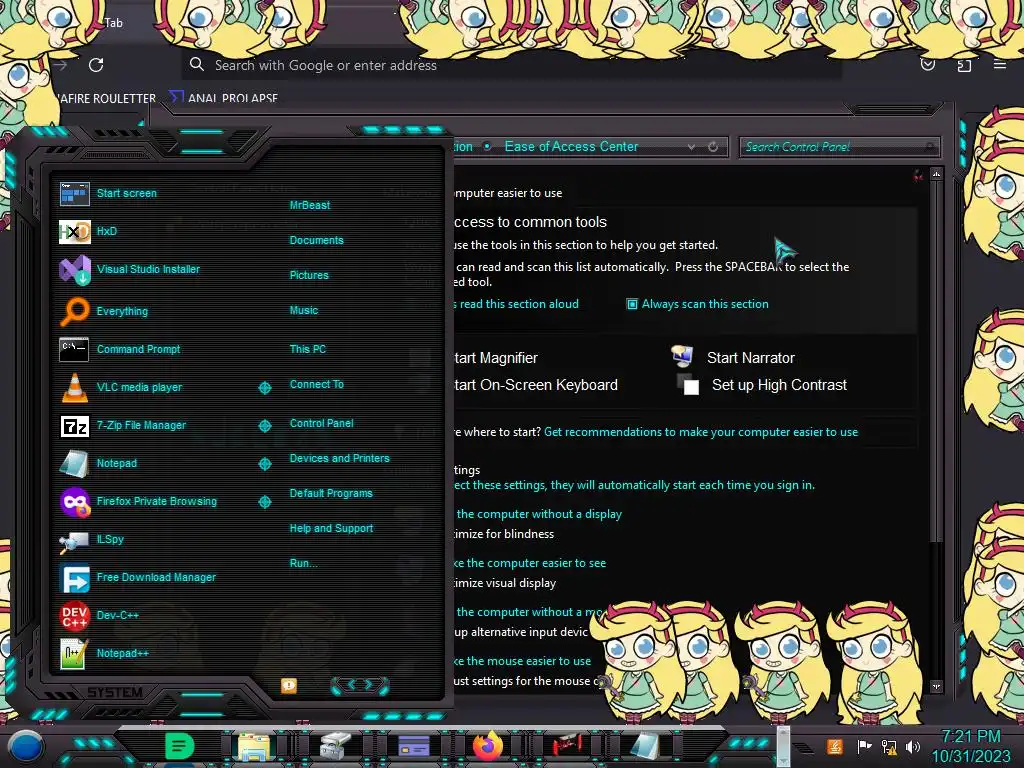Open Firefox Private Browsing mask icon
The height and width of the screenshot is (768, 1024).
click(x=74, y=502)
